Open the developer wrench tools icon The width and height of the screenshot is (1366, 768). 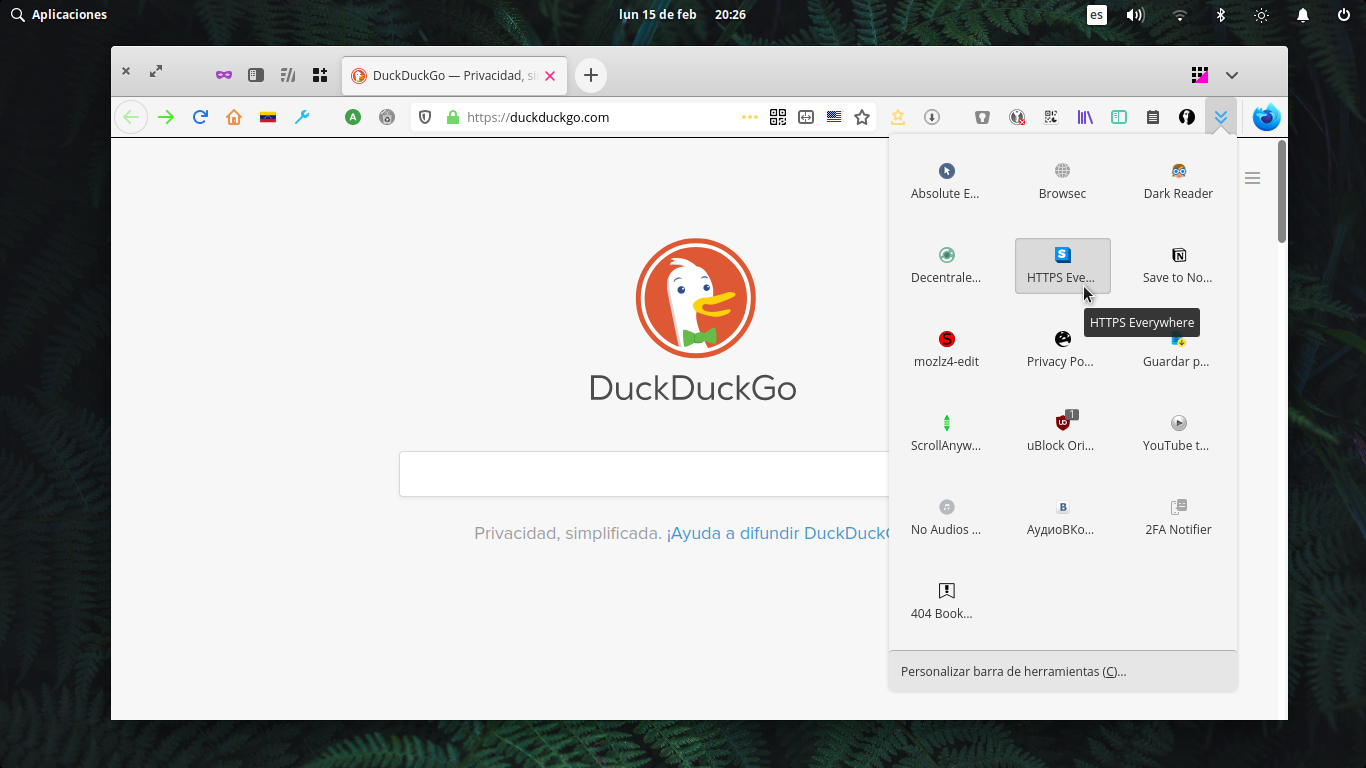302,117
